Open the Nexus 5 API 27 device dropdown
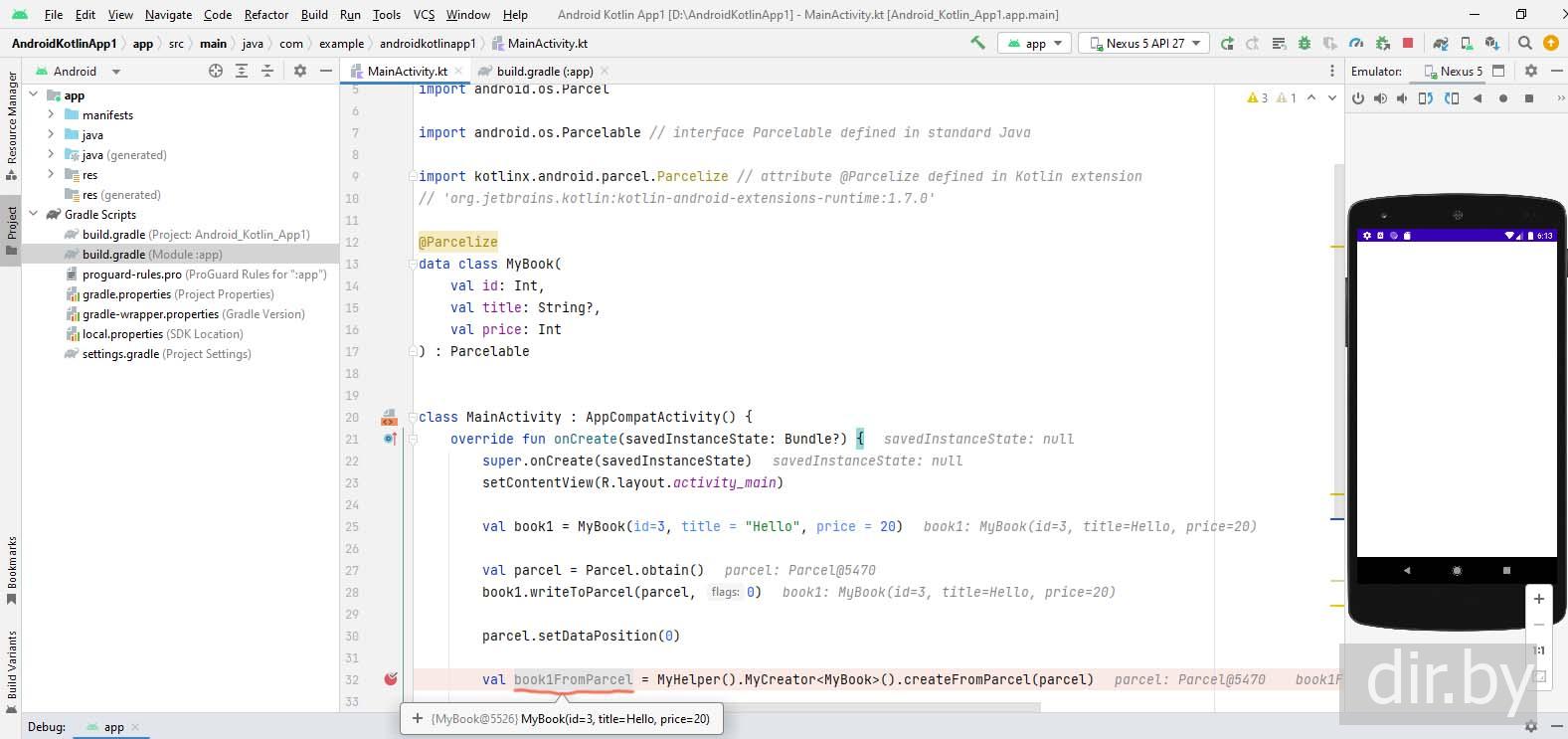Image resolution: width=1568 pixels, height=739 pixels. pos(1145,43)
